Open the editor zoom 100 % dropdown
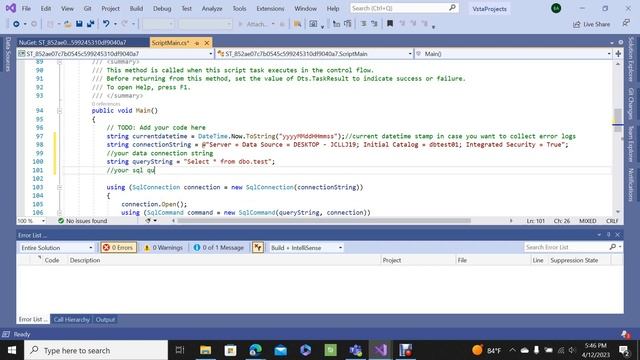 click(31, 221)
